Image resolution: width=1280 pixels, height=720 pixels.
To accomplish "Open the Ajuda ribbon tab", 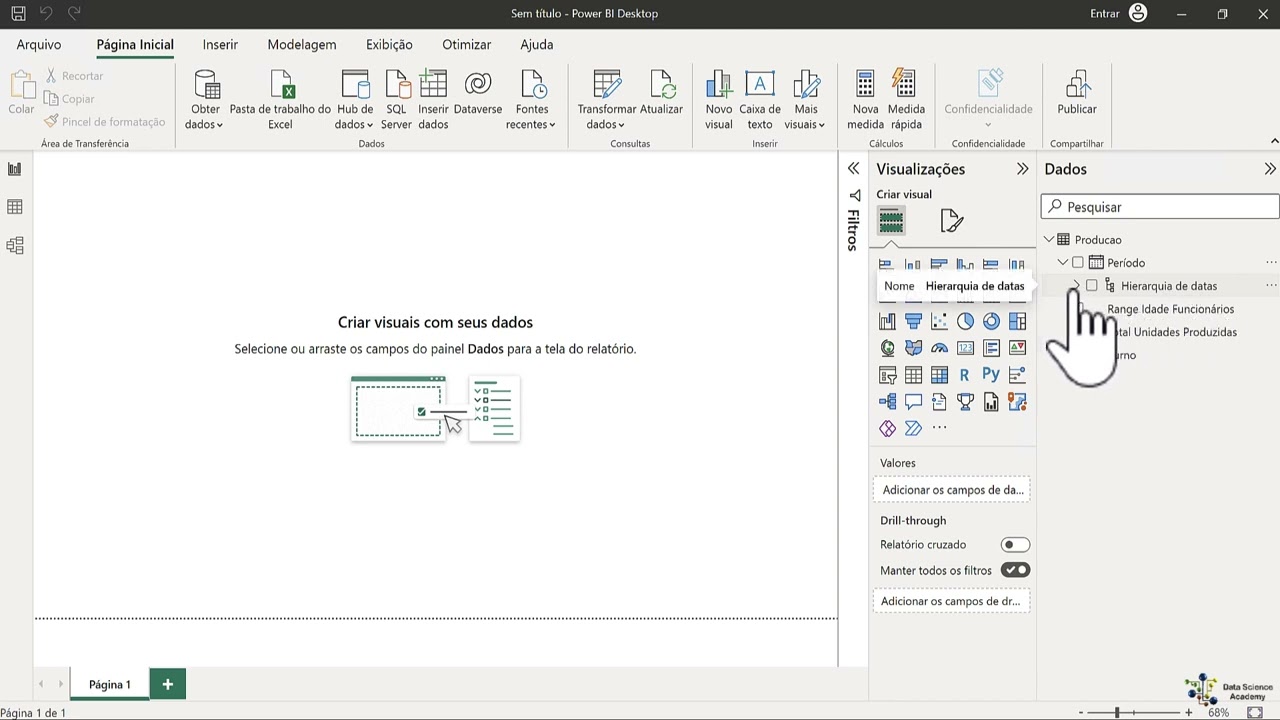I will point(537,45).
